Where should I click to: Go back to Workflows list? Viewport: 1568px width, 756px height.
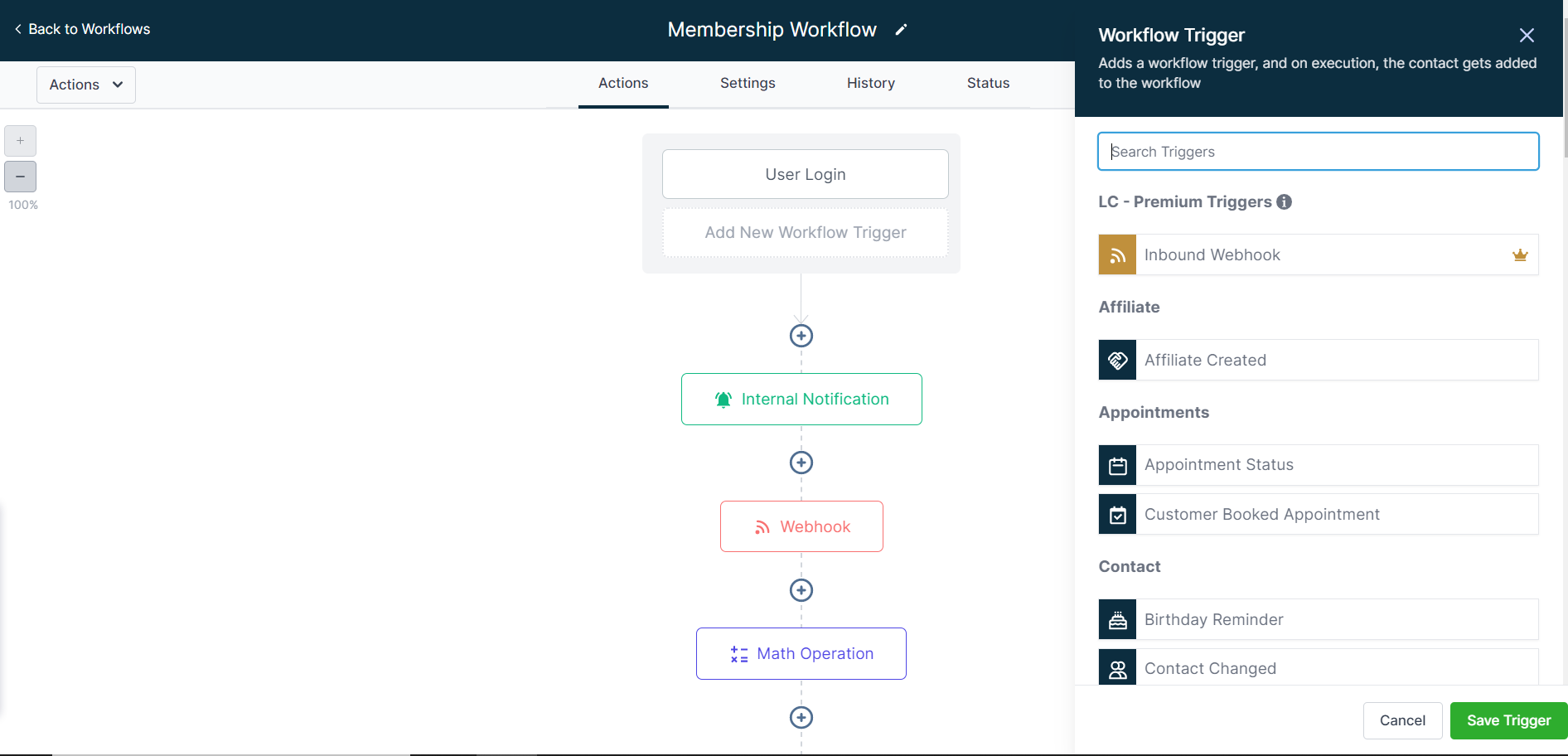tap(82, 29)
